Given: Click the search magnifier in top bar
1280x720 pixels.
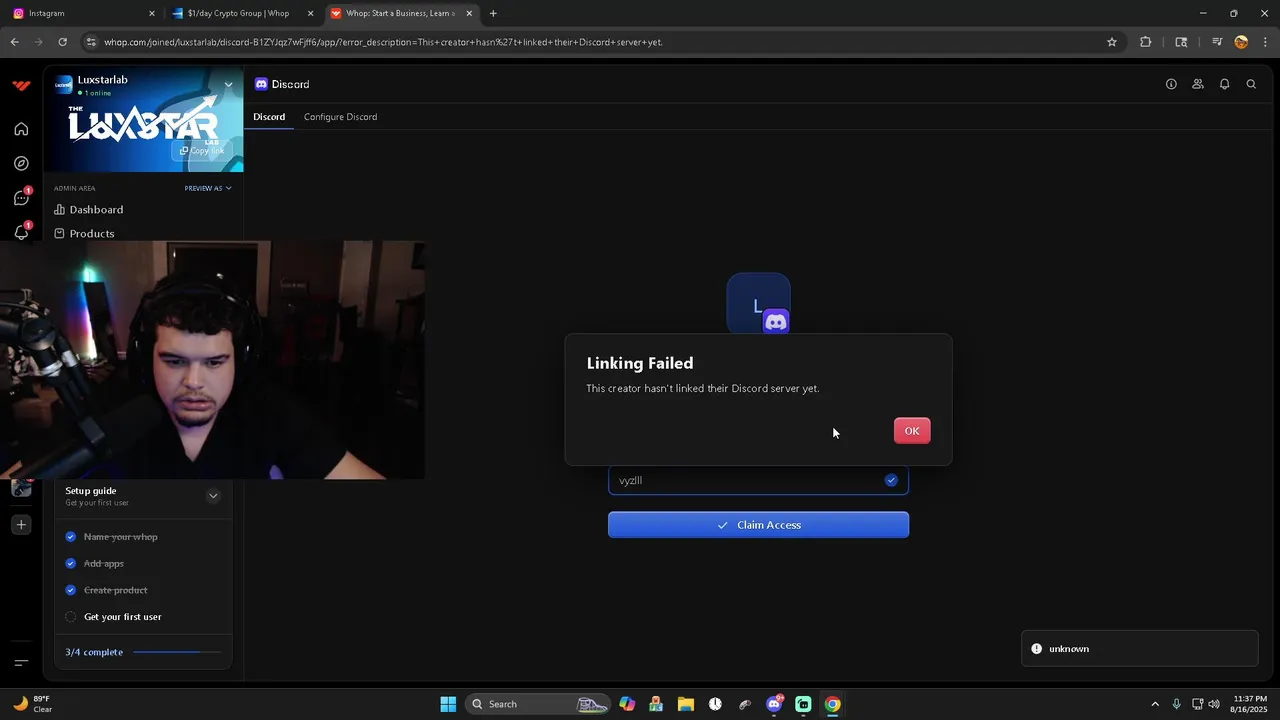Looking at the screenshot, I should (x=1251, y=84).
